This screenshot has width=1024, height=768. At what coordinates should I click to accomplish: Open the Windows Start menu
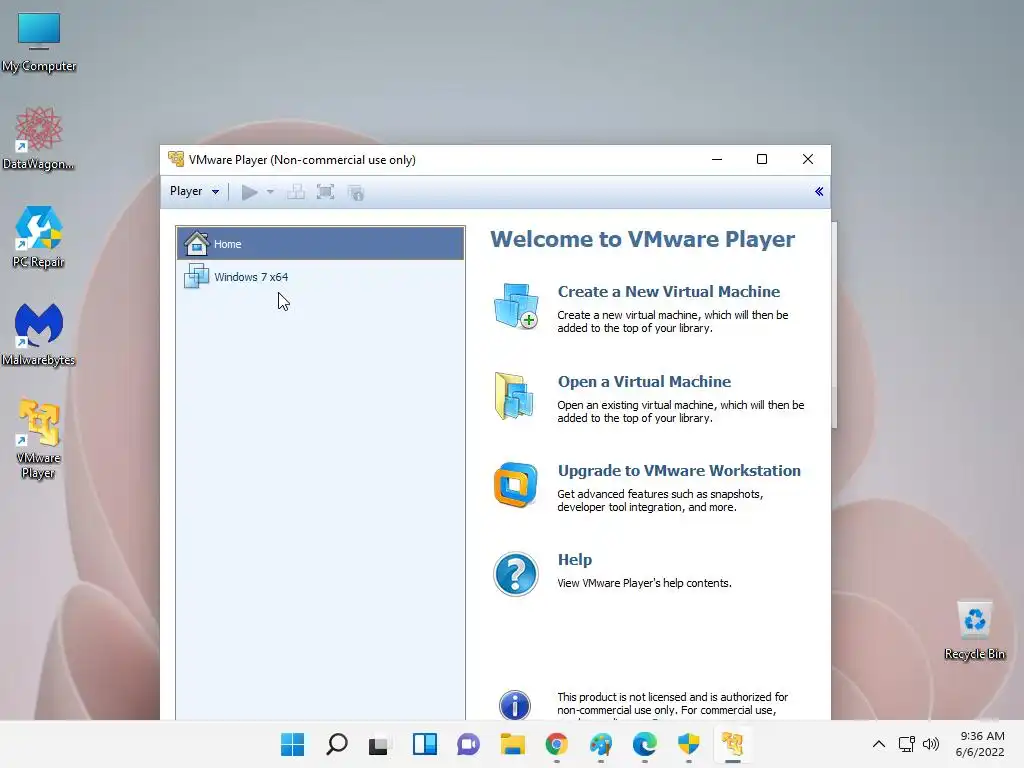tap(292, 744)
